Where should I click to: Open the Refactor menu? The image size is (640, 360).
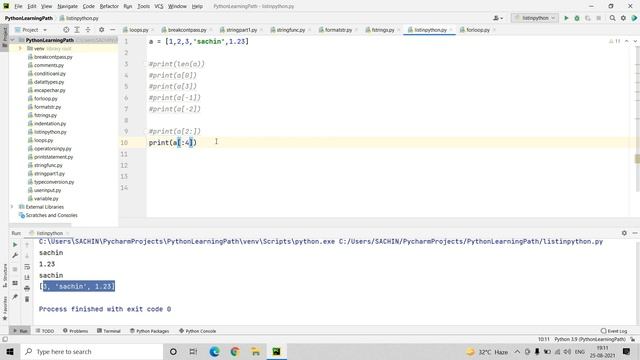coord(109,6)
